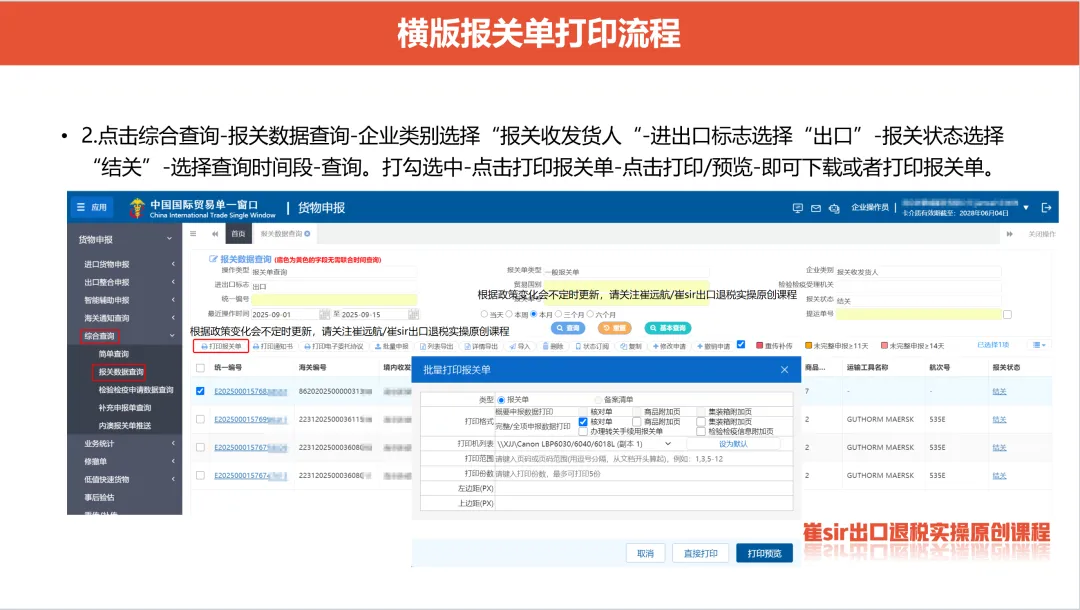Check 办理转关手续用报关单 checkbox
1080x610 pixels.
pyautogui.click(x=583, y=432)
